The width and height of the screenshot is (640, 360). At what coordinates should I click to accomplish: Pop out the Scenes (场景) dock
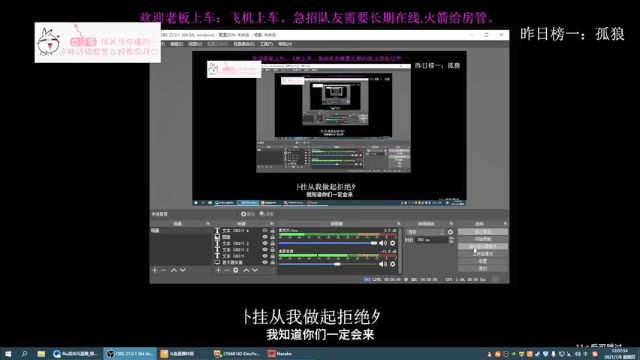pos(208,224)
